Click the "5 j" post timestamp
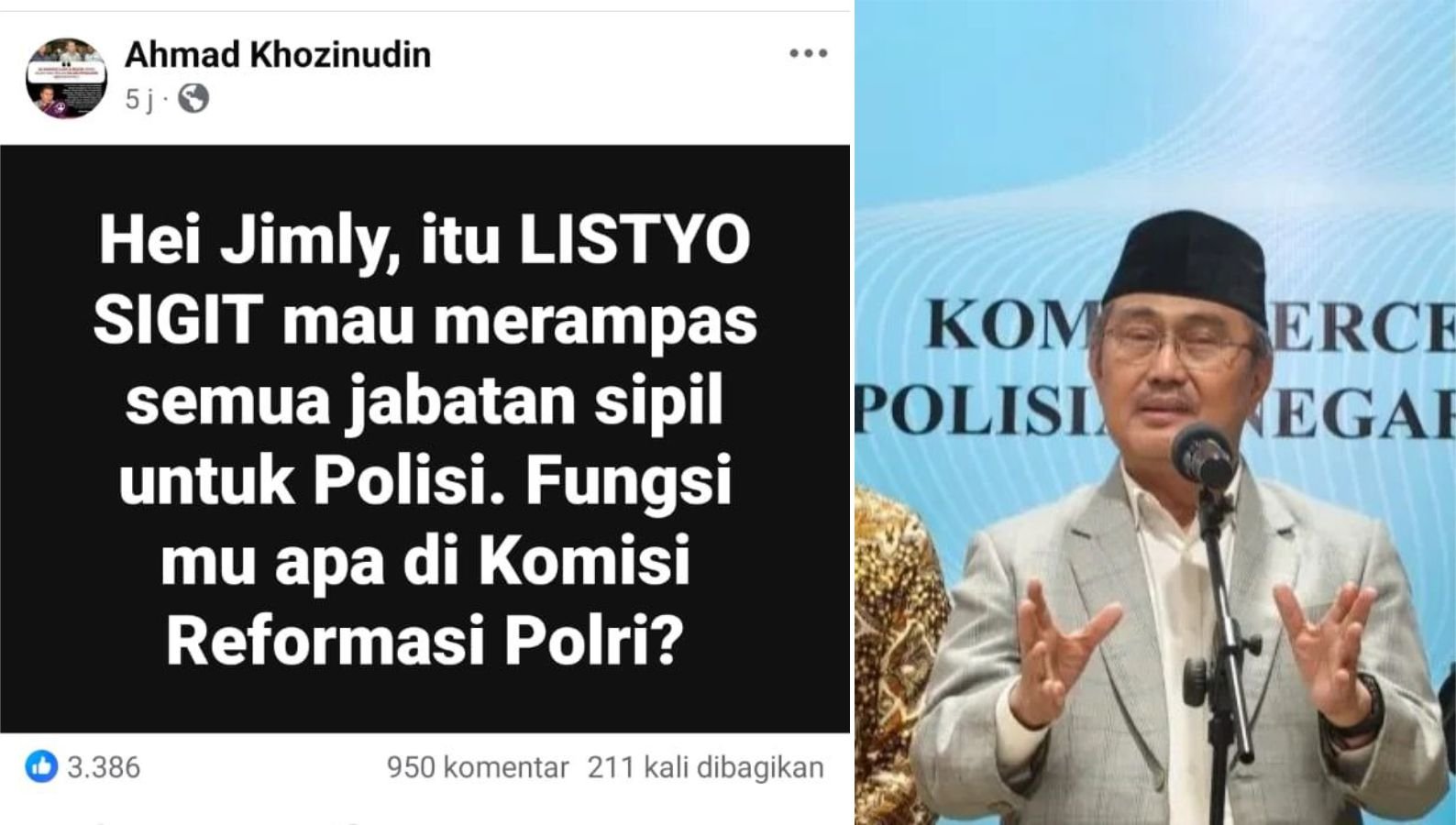The image size is (1456, 825). coord(138,99)
